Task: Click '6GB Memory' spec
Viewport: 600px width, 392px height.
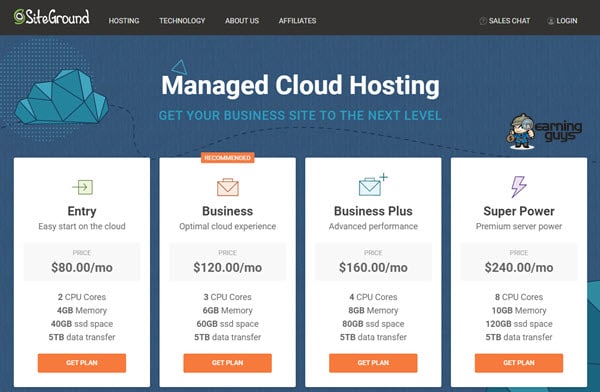Action: point(228,310)
